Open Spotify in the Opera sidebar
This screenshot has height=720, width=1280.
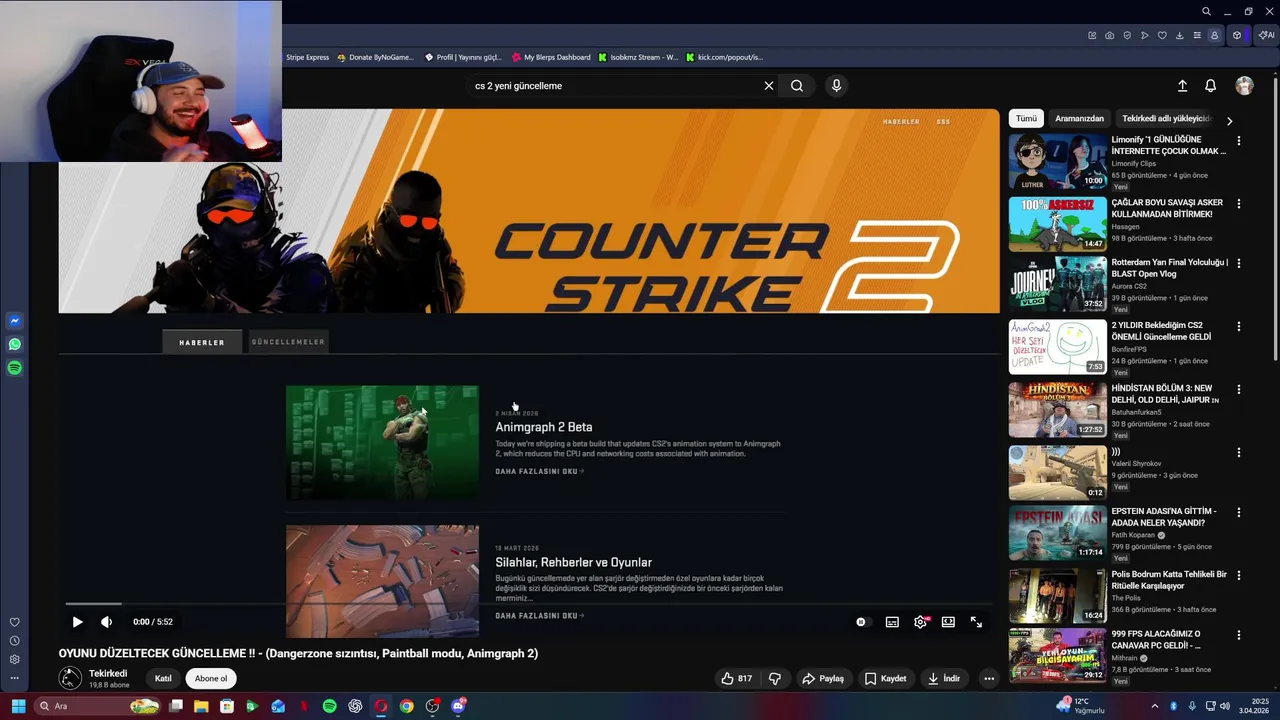click(x=14, y=368)
